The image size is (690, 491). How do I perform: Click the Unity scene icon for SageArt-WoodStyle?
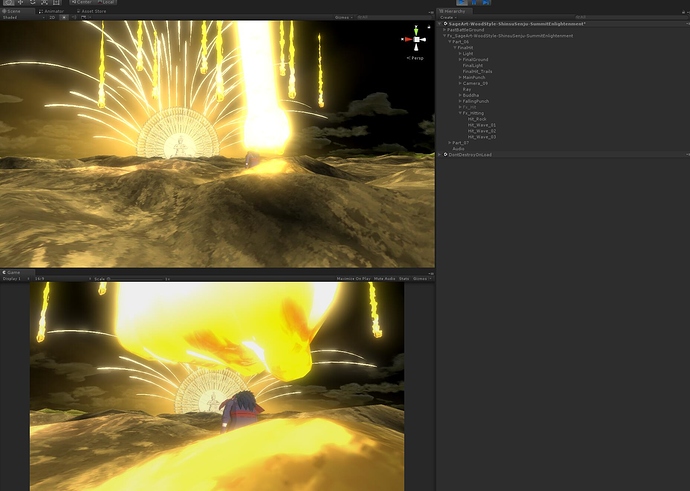445,24
